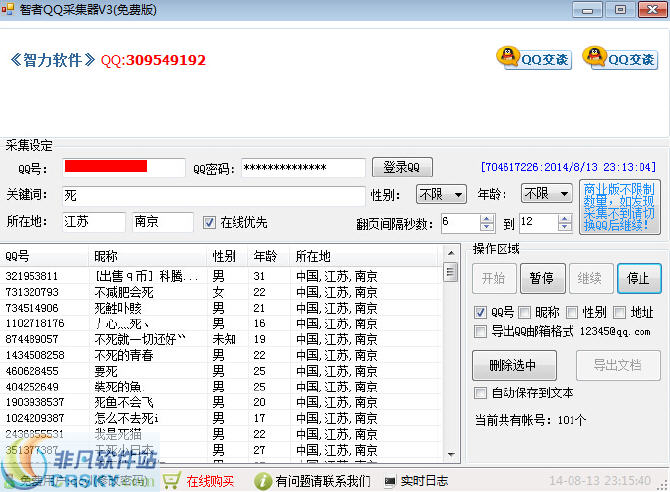
Task: Click the 开始 button
Action: point(494,278)
